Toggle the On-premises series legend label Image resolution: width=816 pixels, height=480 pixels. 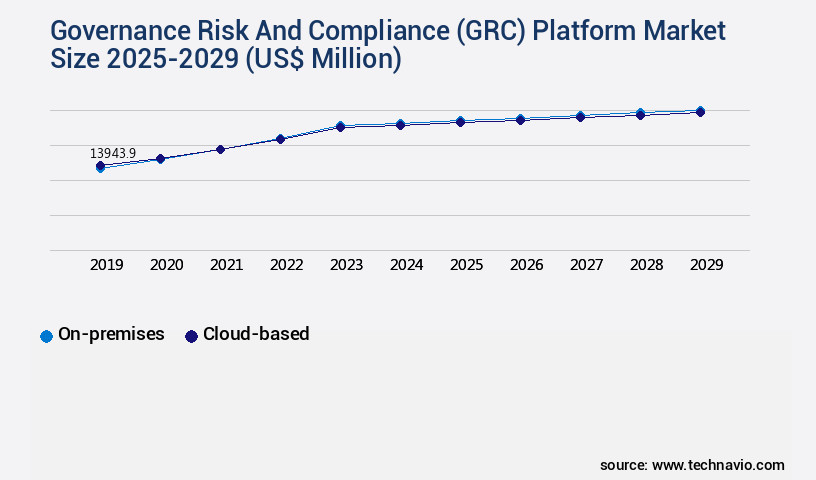coord(111,335)
